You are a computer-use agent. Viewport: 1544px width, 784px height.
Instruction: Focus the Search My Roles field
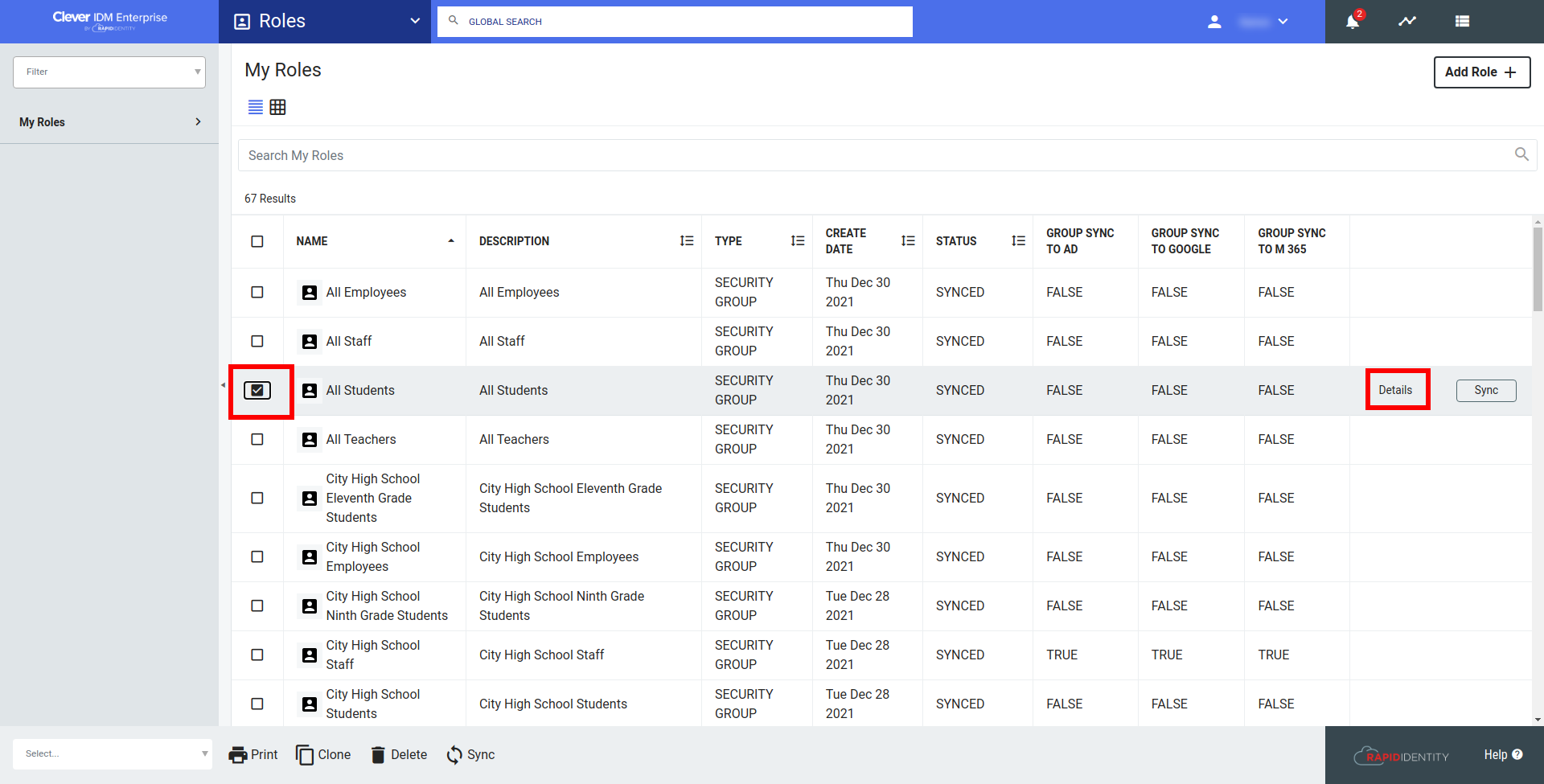click(888, 155)
